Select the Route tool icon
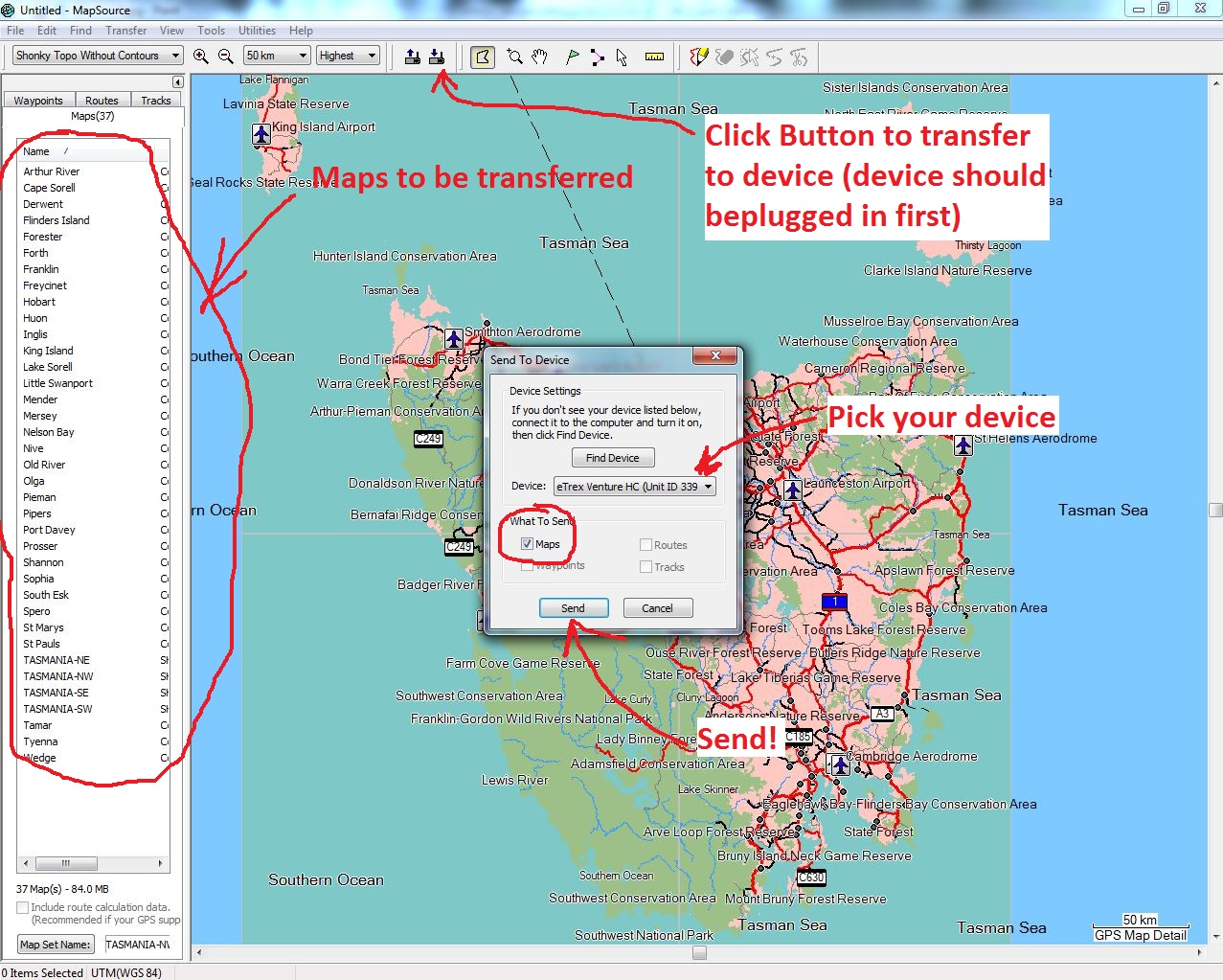The height and width of the screenshot is (980, 1223). (x=598, y=57)
